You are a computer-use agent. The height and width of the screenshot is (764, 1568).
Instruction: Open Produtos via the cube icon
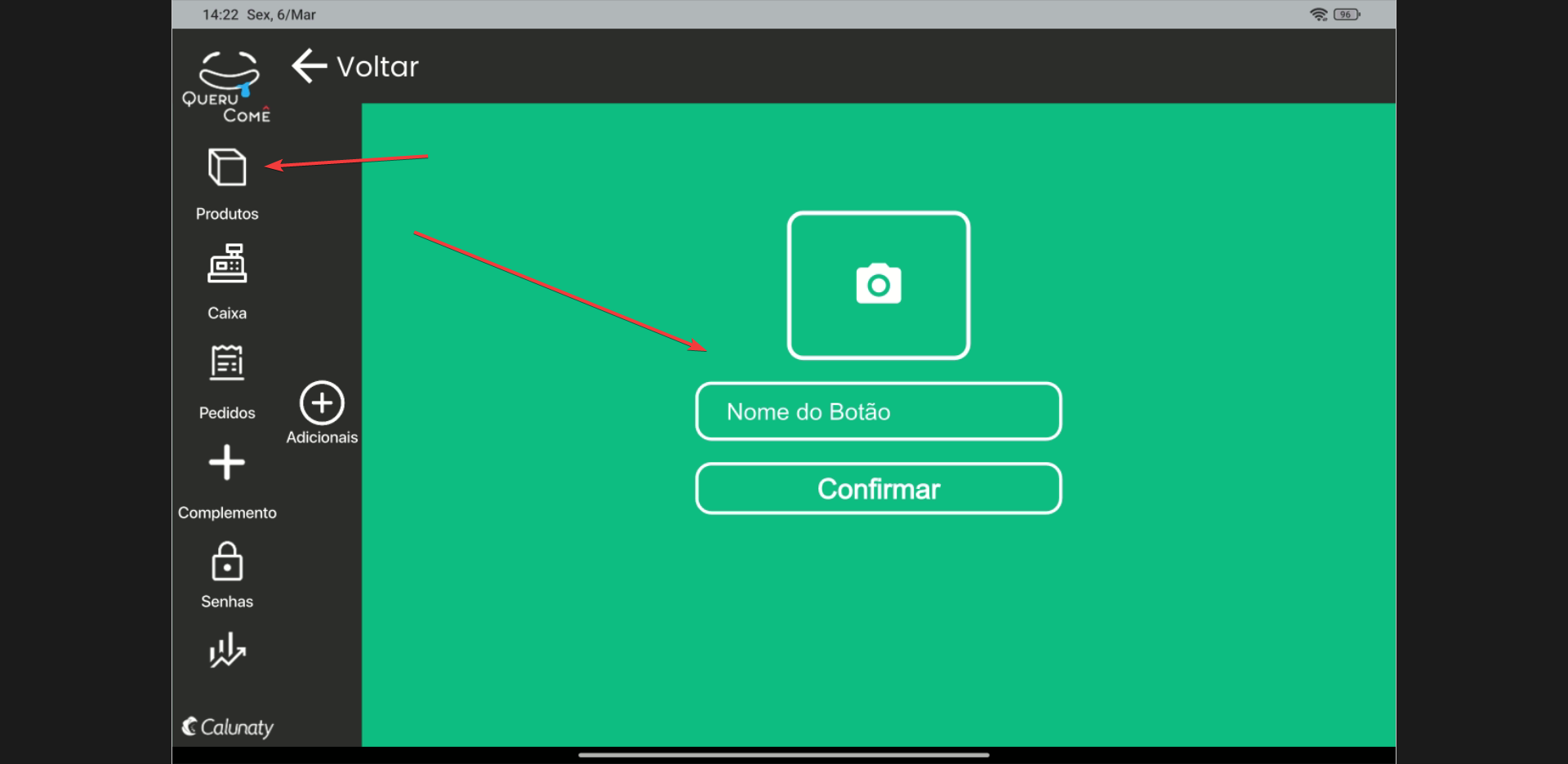227,167
